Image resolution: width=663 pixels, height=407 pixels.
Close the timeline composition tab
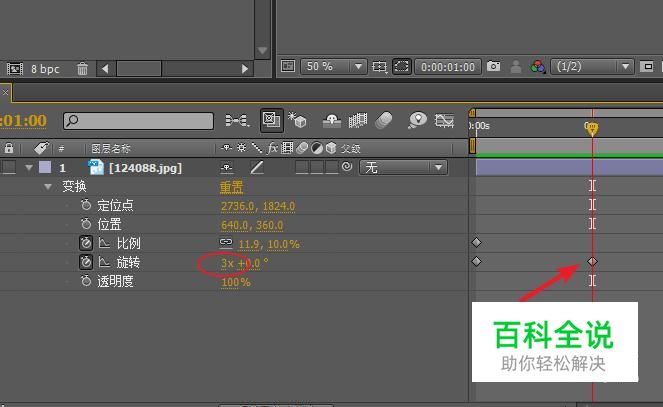pyautogui.click(x=5, y=92)
